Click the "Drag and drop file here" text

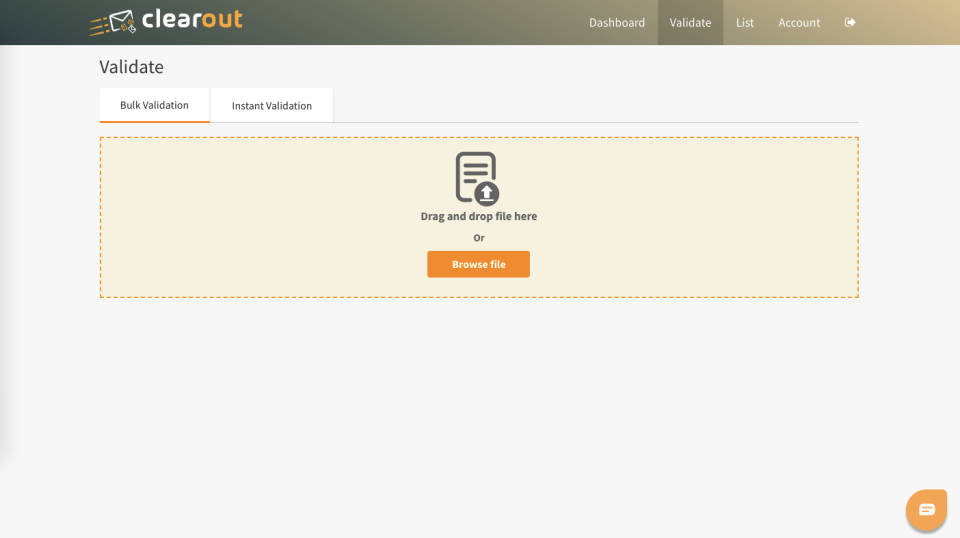tap(478, 216)
